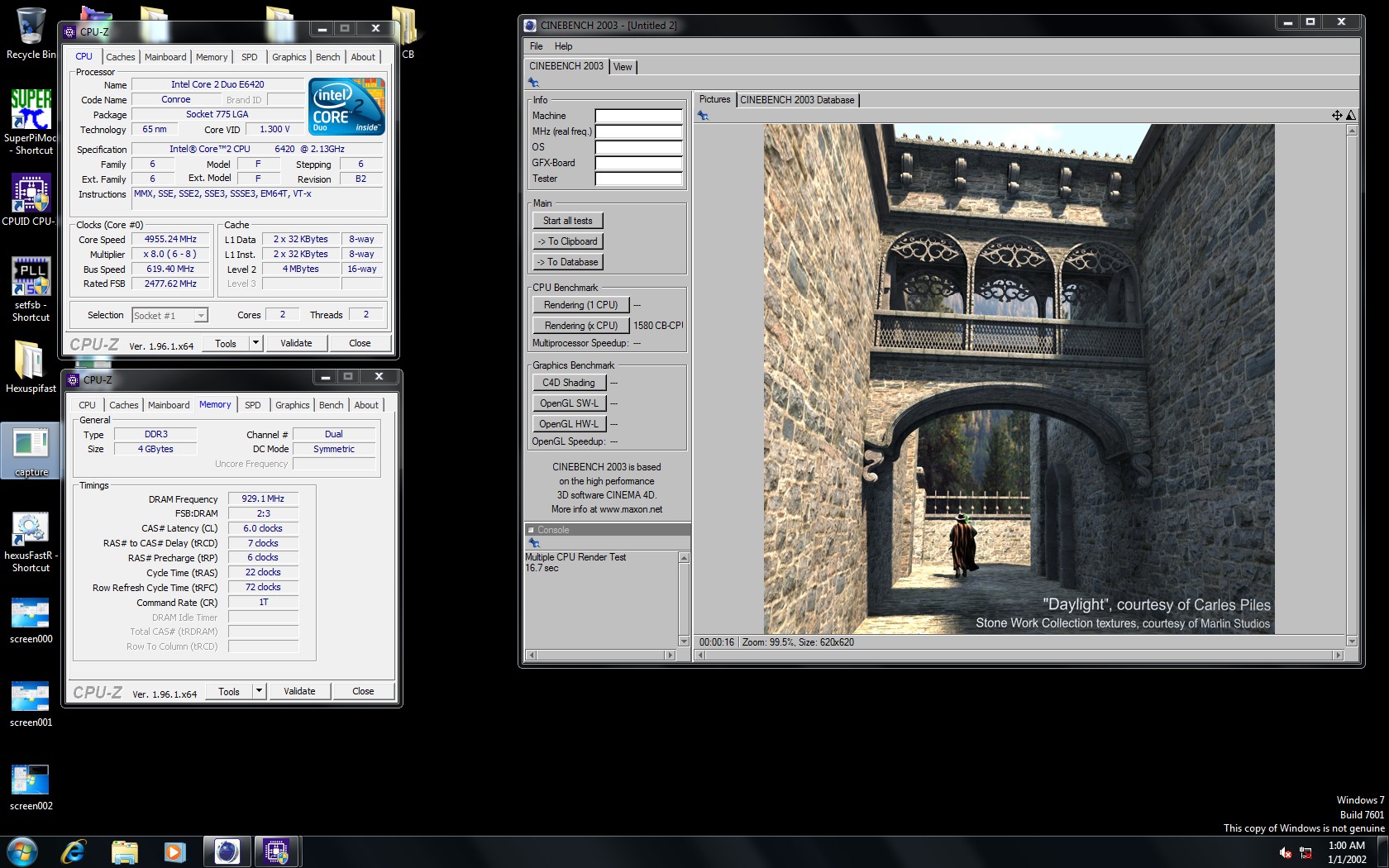Viewport: 1389px width, 868px height.
Task: Open screen001 image file icon
Action: click(x=31, y=703)
